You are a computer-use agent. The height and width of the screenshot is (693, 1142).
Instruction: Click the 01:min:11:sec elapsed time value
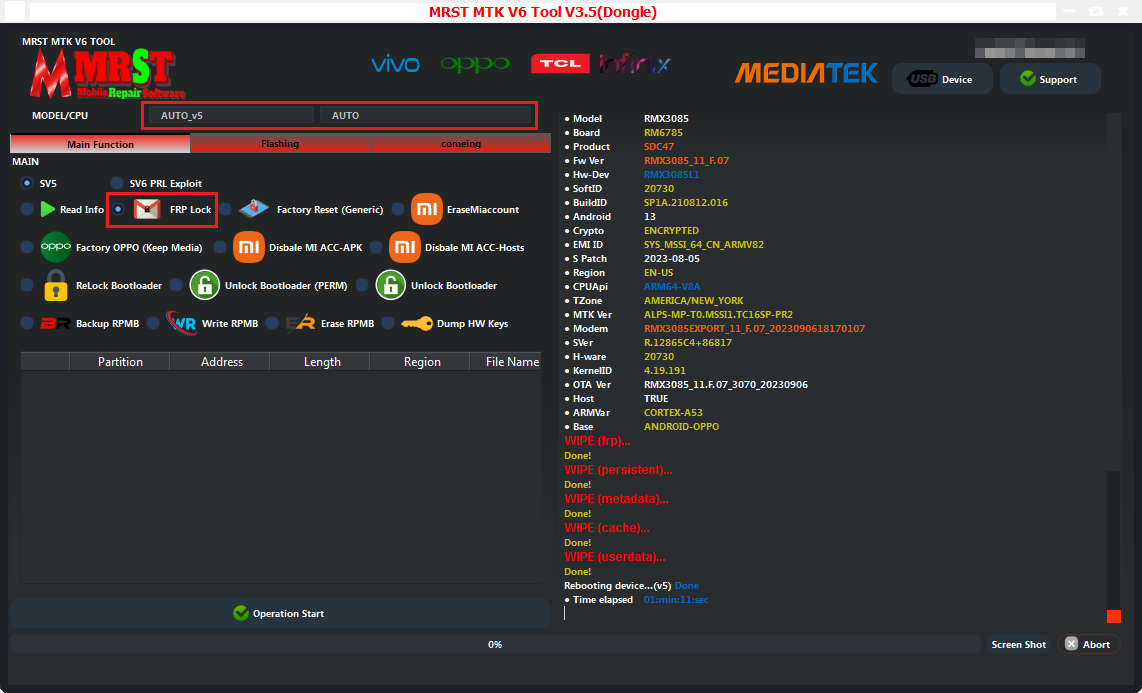pos(676,600)
